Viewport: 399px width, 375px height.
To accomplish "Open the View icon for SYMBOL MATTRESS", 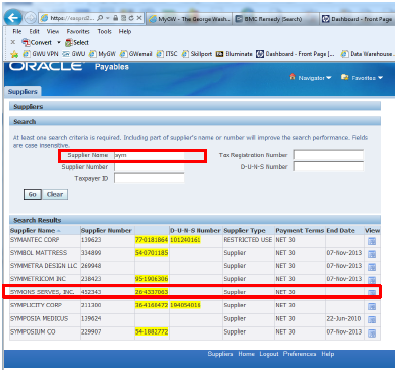I will (x=372, y=254).
